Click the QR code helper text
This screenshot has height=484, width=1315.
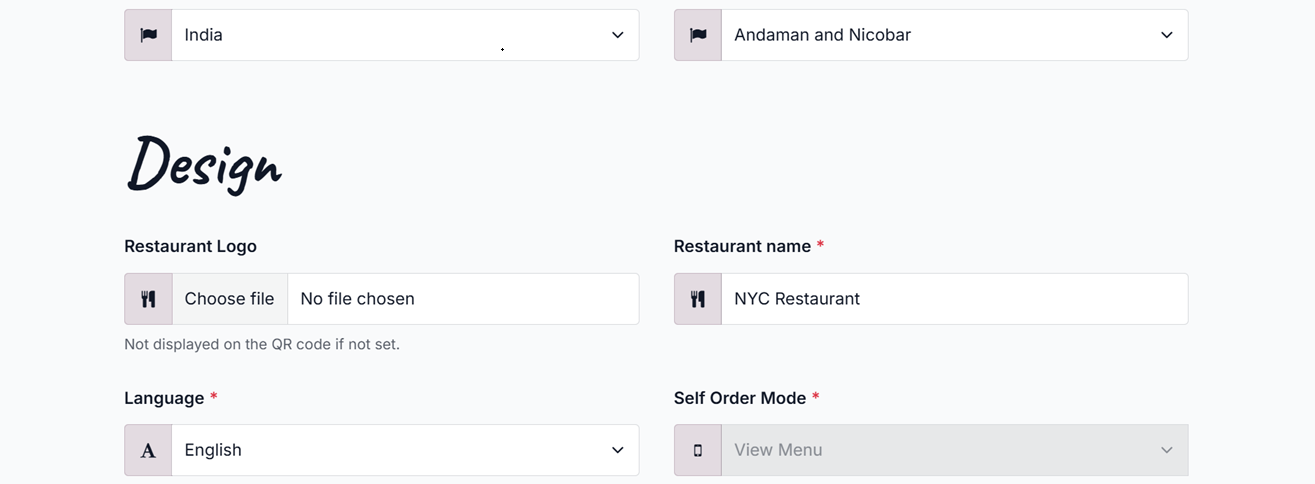(262, 344)
